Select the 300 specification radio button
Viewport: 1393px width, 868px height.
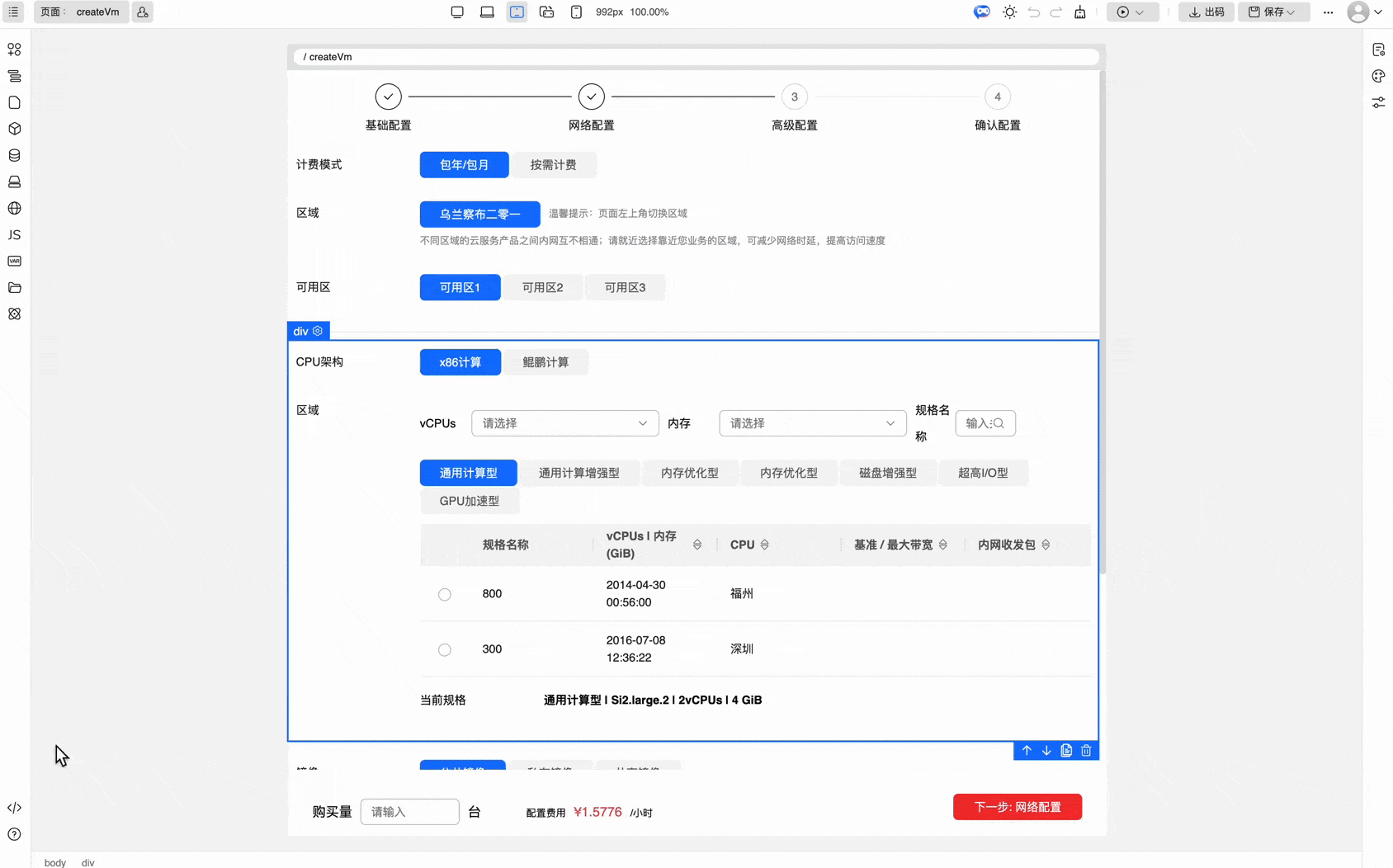[445, 649]
